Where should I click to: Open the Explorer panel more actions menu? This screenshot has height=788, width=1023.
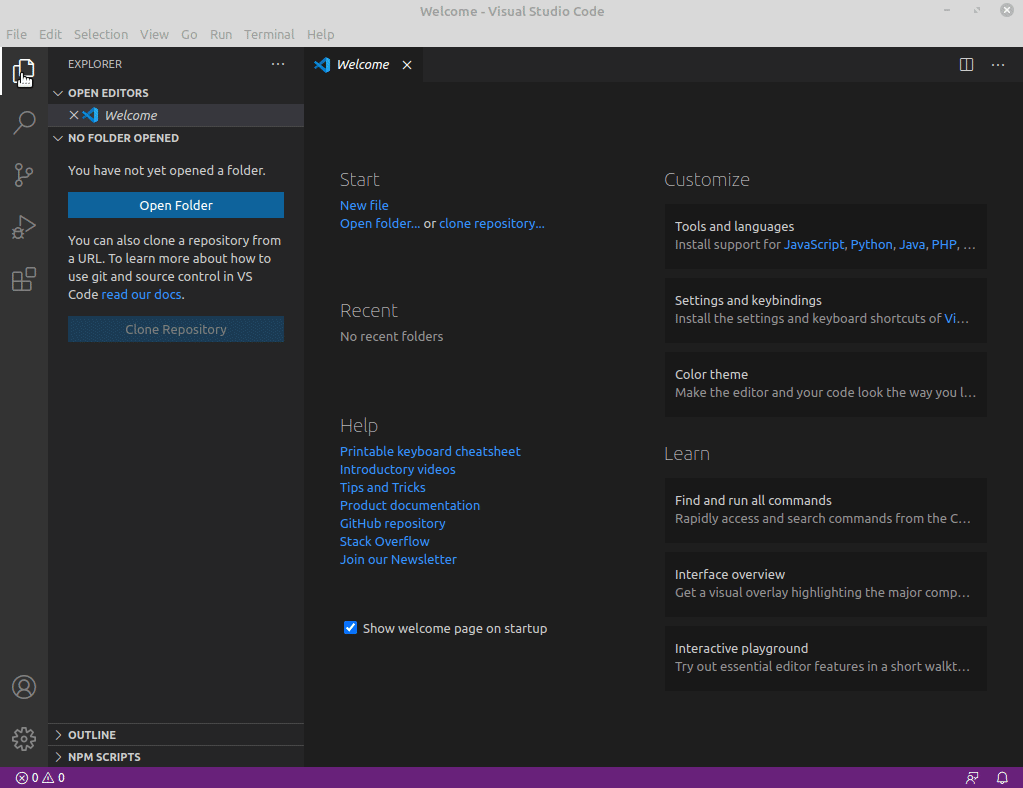pyautogui.click(x=278, y=64)
